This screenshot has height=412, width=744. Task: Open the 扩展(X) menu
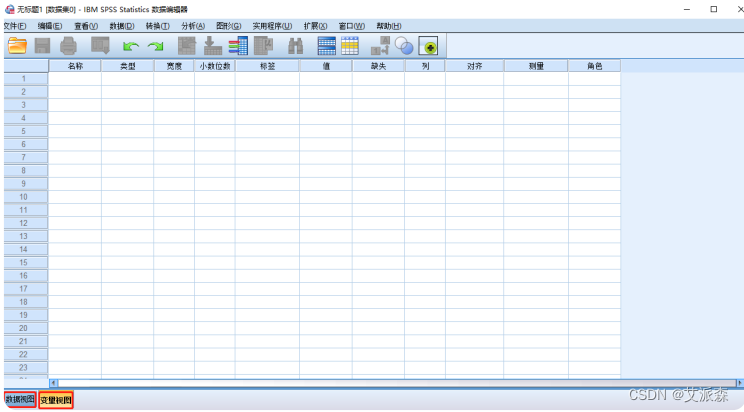click(316, 26)
